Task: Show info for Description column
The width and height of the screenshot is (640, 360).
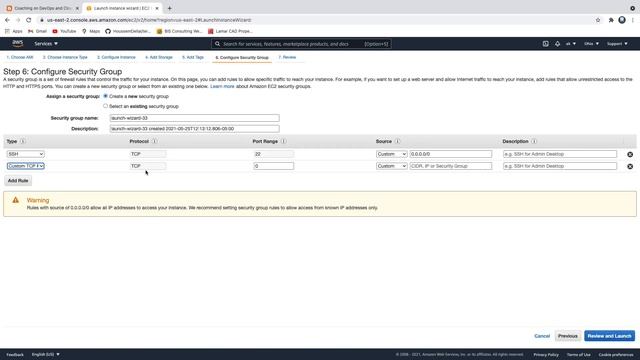Action: [x=534, y=141]
